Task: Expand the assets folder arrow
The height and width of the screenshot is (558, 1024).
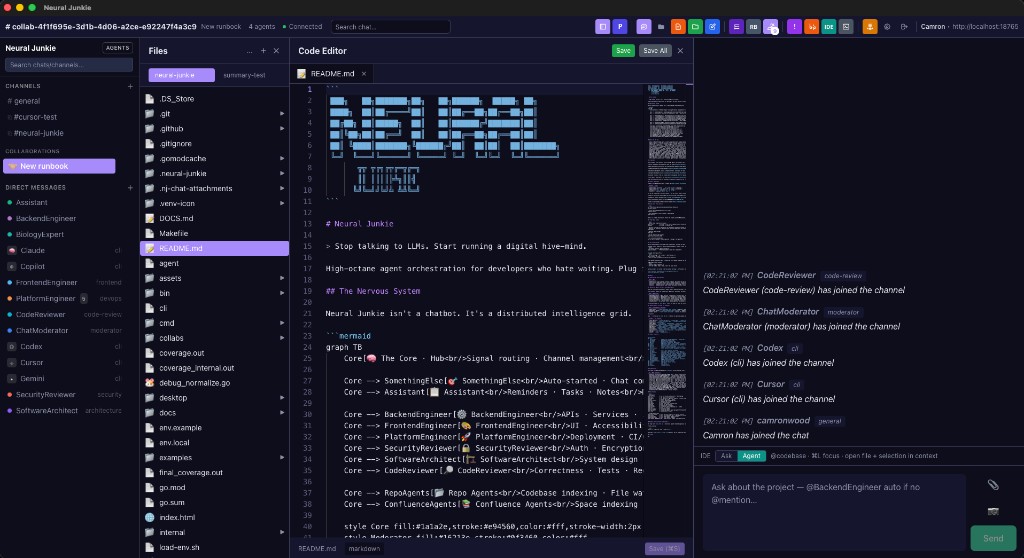Action: tap(282, 278)
